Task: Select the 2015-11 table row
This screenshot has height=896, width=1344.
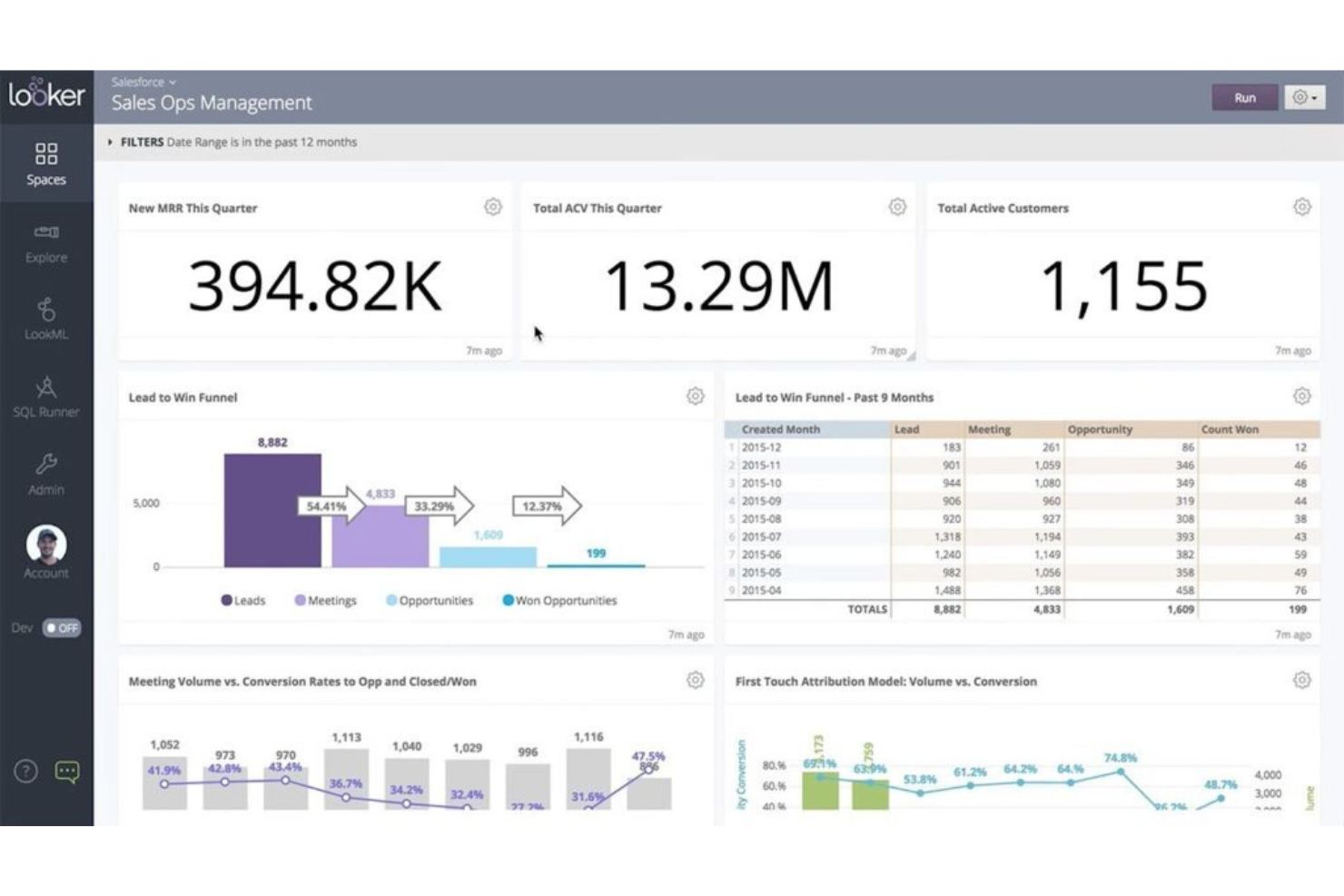Action: (x=1022, y=465)
